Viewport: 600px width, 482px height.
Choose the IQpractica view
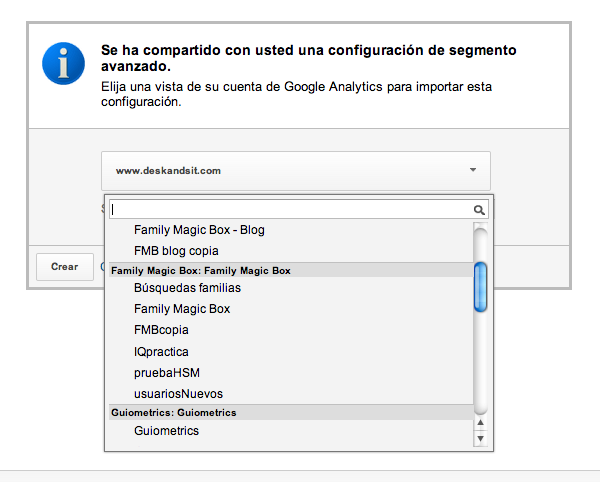point(161,352)
